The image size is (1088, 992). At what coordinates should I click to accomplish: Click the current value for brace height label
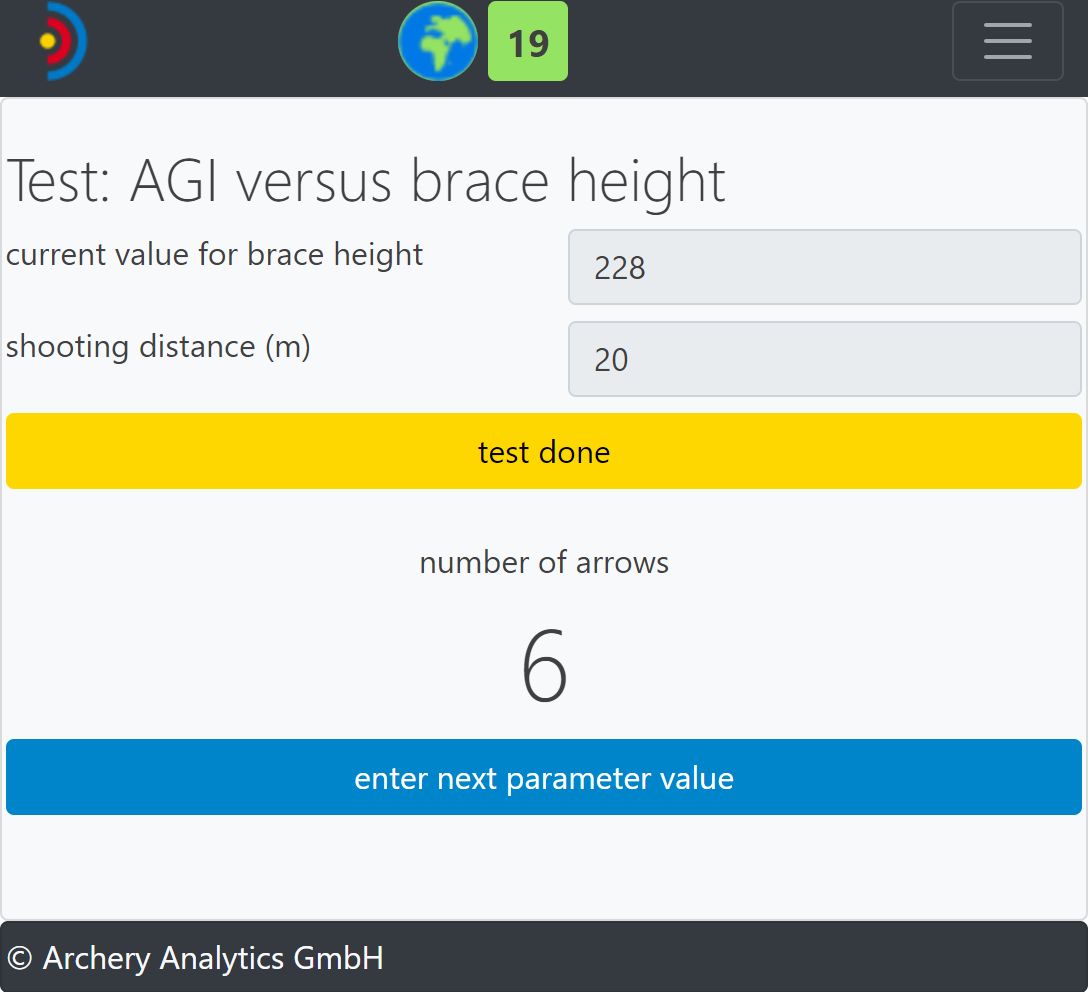click(215, 255)
